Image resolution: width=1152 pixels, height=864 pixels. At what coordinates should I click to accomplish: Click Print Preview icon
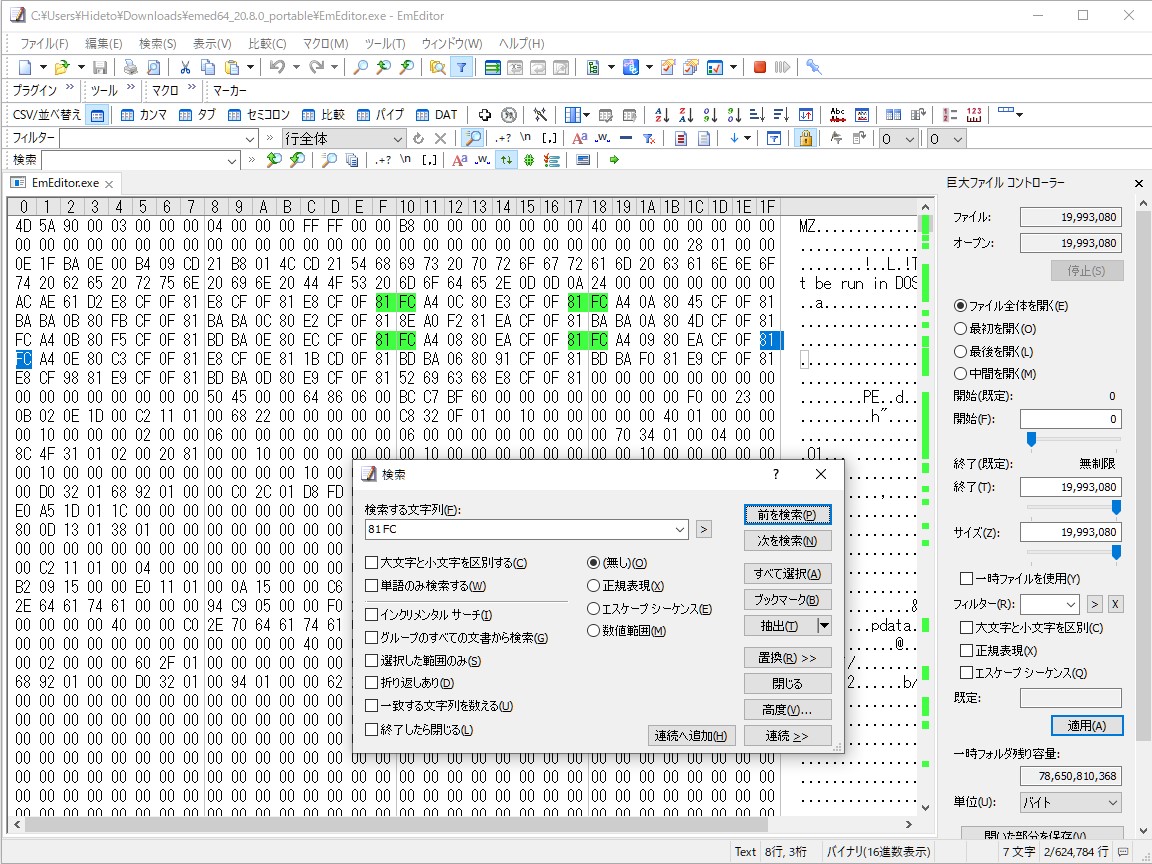[153, 68]
